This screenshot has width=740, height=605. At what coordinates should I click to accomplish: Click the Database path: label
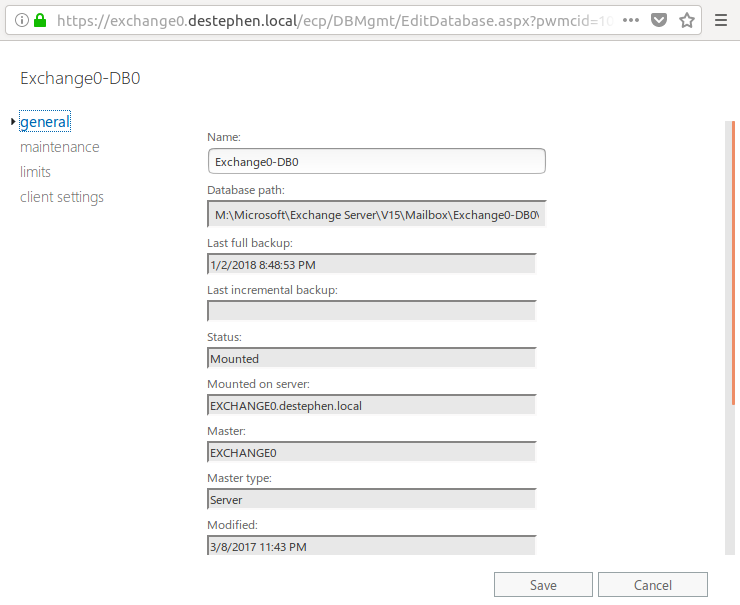(246, 190)
